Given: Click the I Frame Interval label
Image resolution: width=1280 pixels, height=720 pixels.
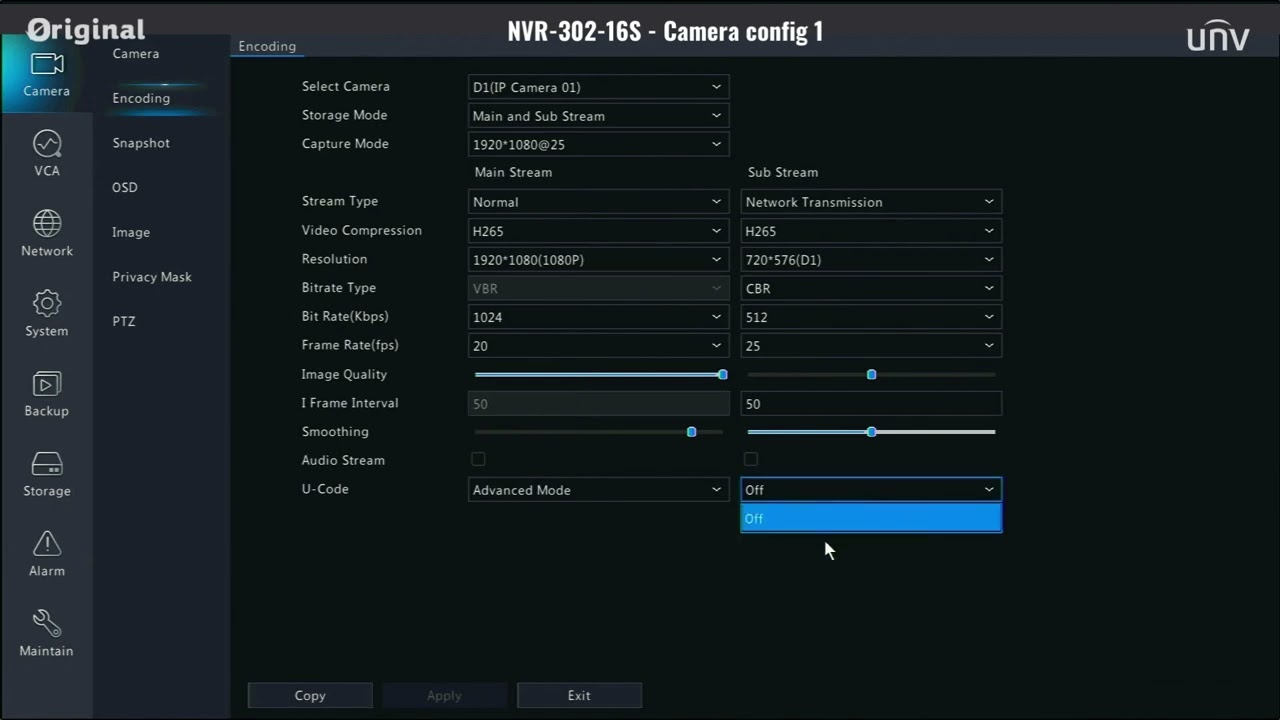Looking at the screenshot, I should click(x=350, y=403).
